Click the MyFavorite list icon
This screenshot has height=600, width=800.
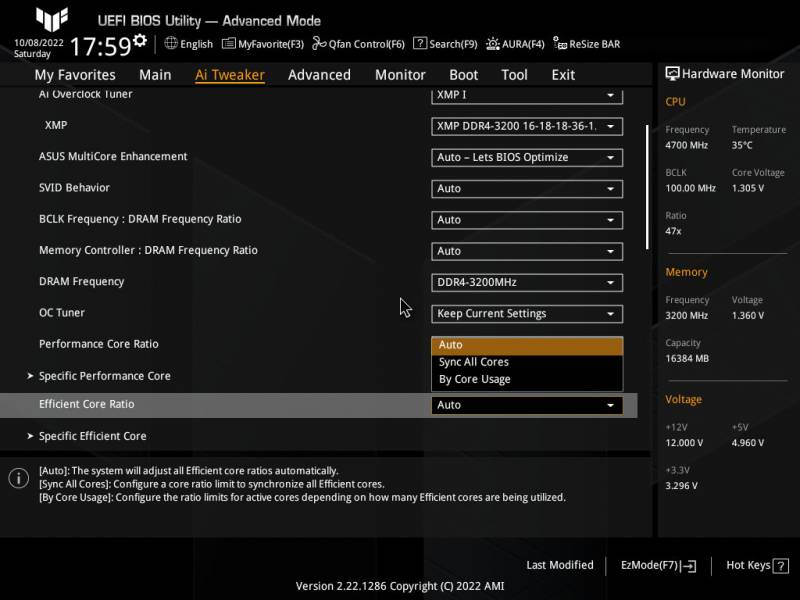(x=229, y=44)
